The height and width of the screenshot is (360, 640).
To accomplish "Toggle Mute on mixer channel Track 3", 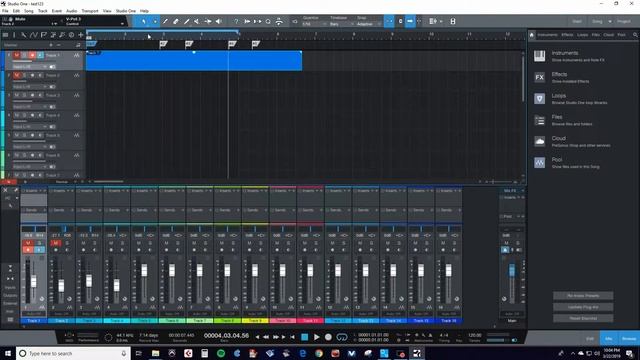I will 83,243.
